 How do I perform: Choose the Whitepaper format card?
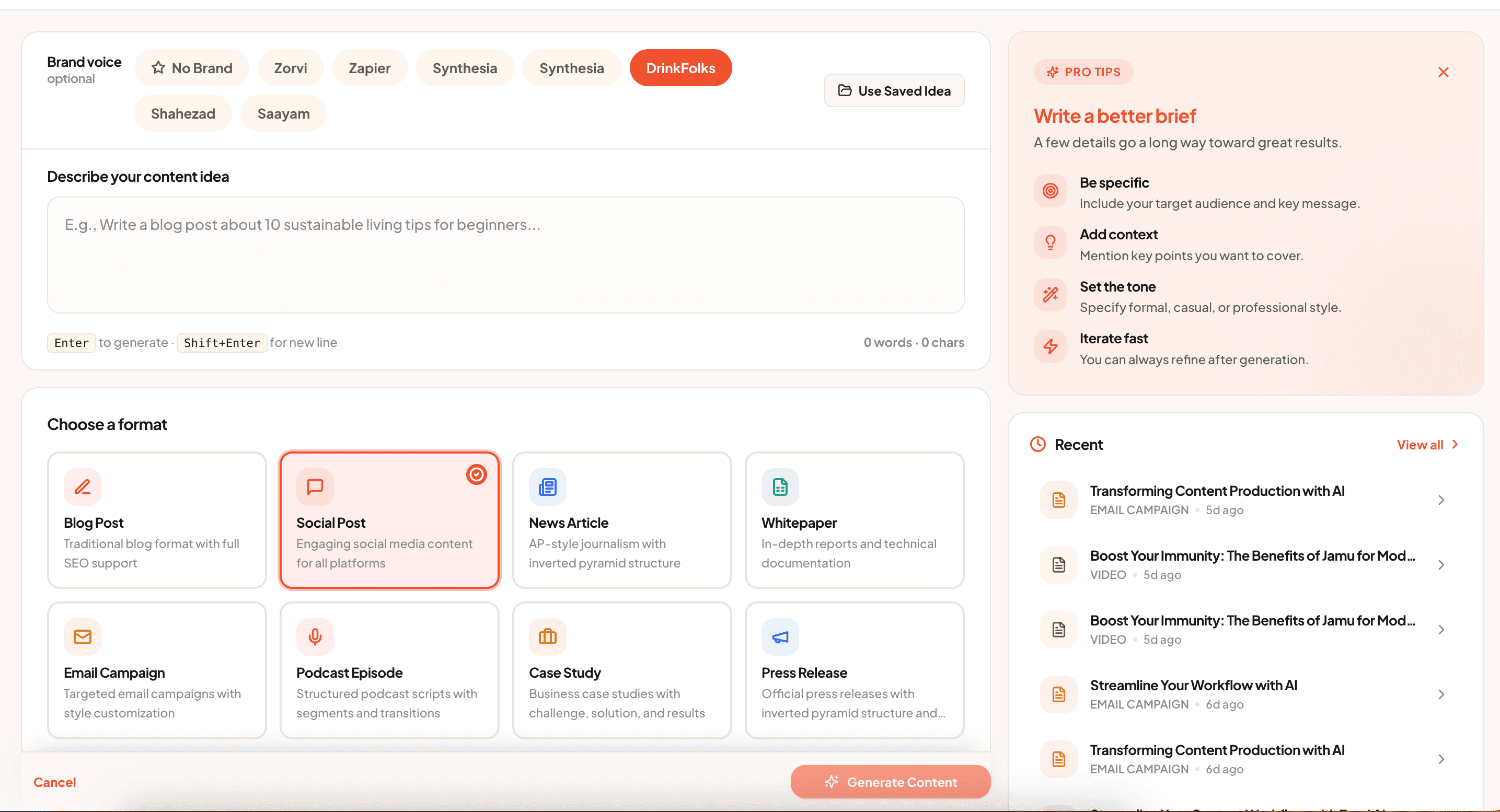tap(854, 520)
